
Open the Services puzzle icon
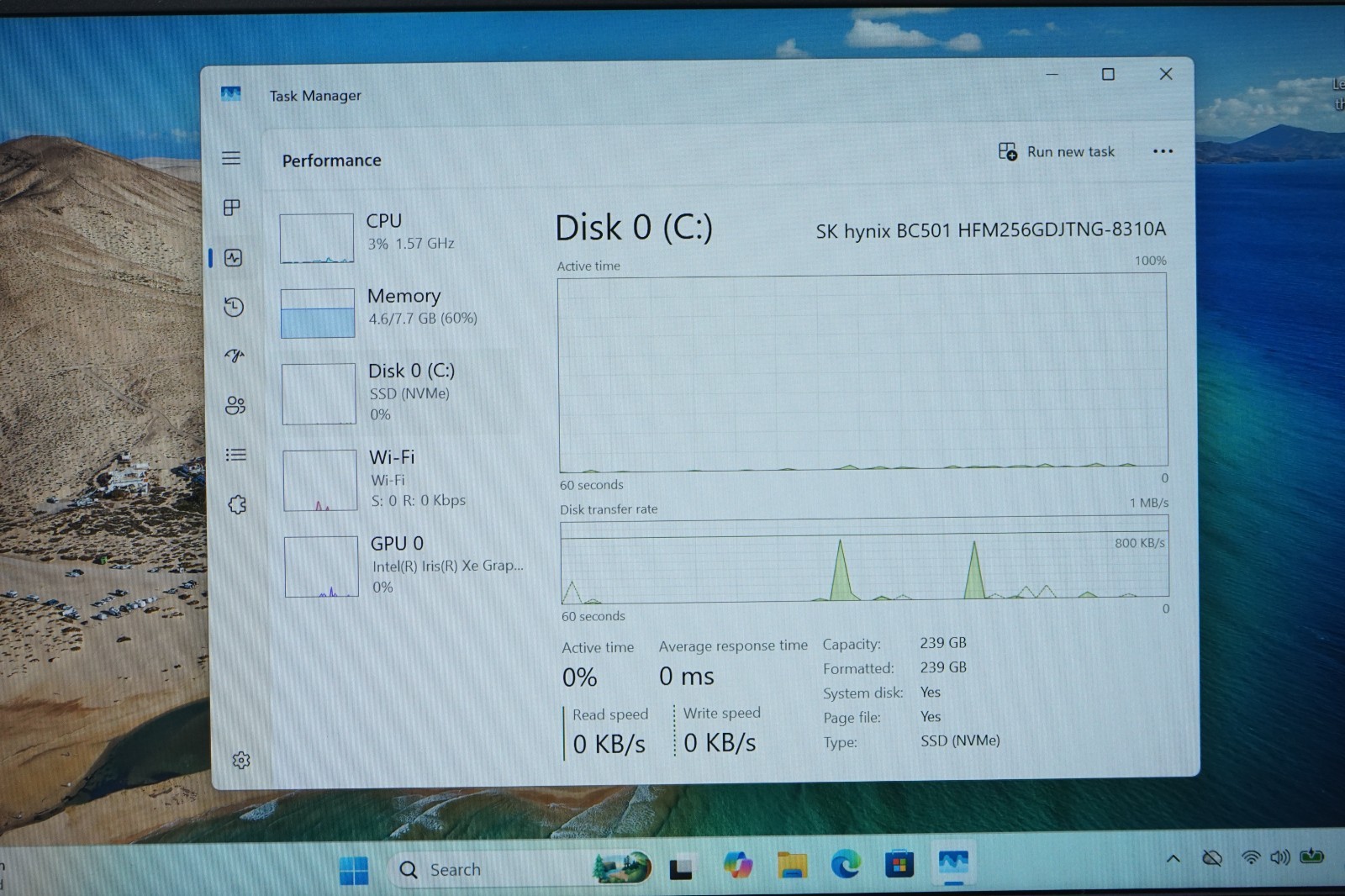coord(238,504)
